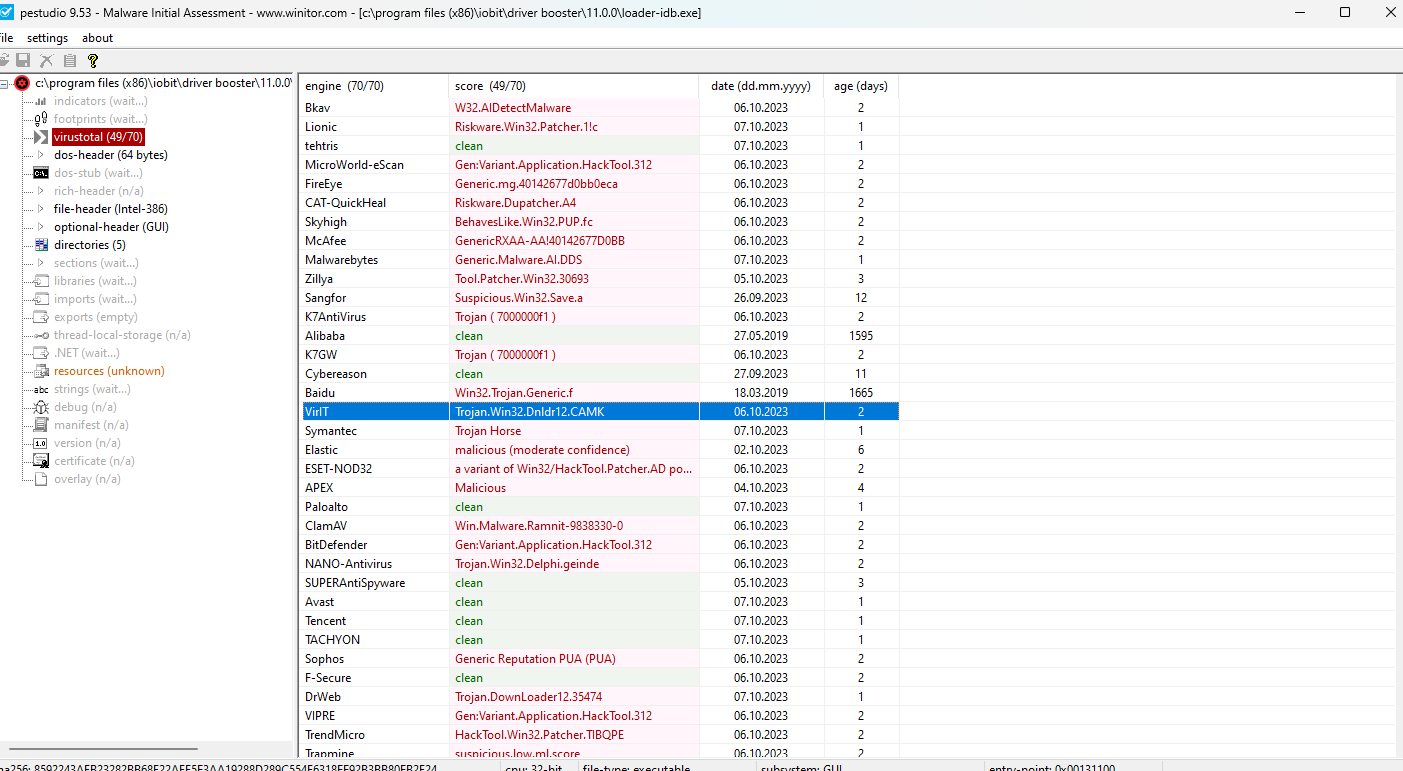Click the version 1.0 icon
The height and width of the screenshot is (771, 1403).
click(41, 443)
